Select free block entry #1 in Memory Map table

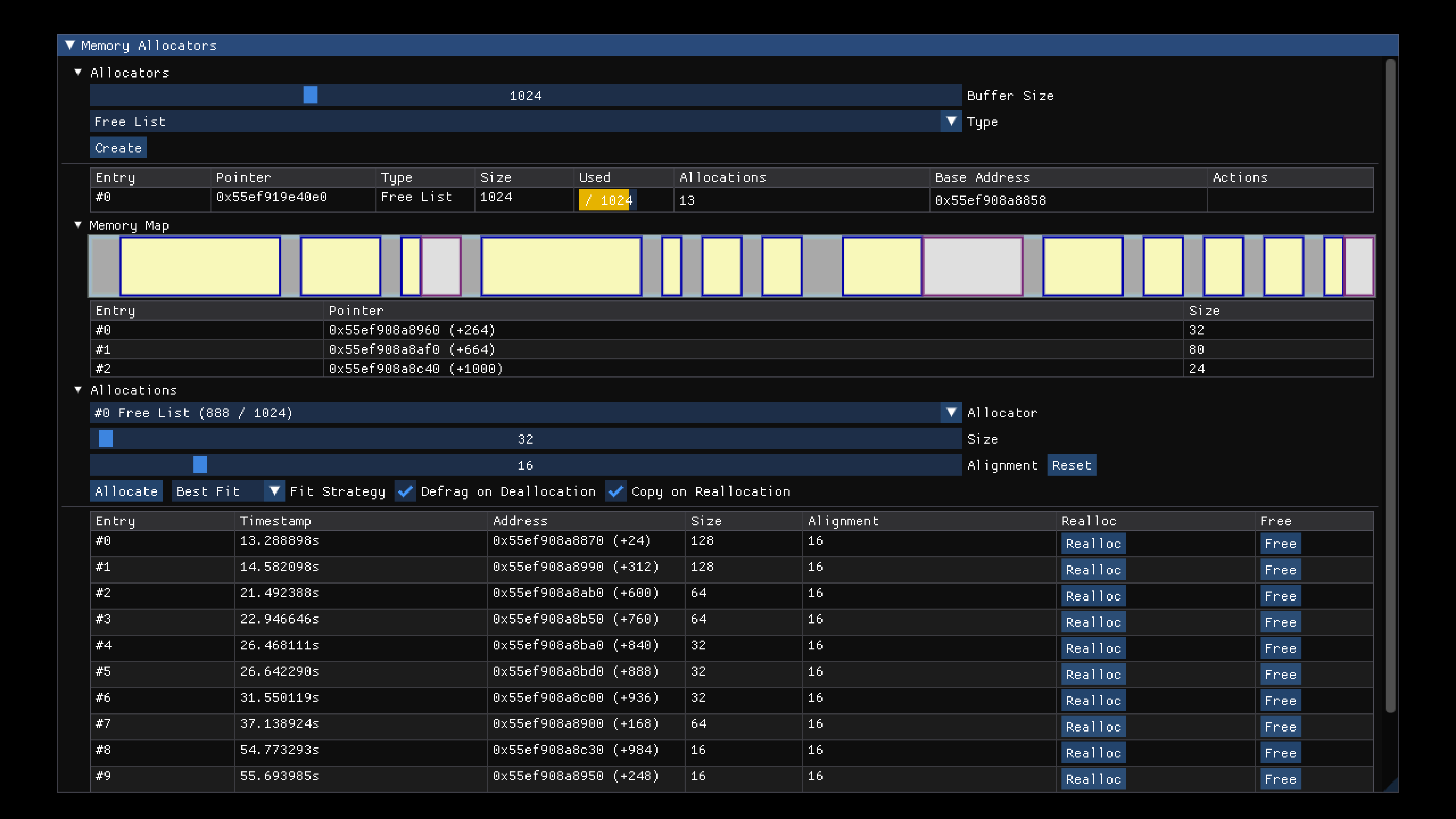(103, 349)
